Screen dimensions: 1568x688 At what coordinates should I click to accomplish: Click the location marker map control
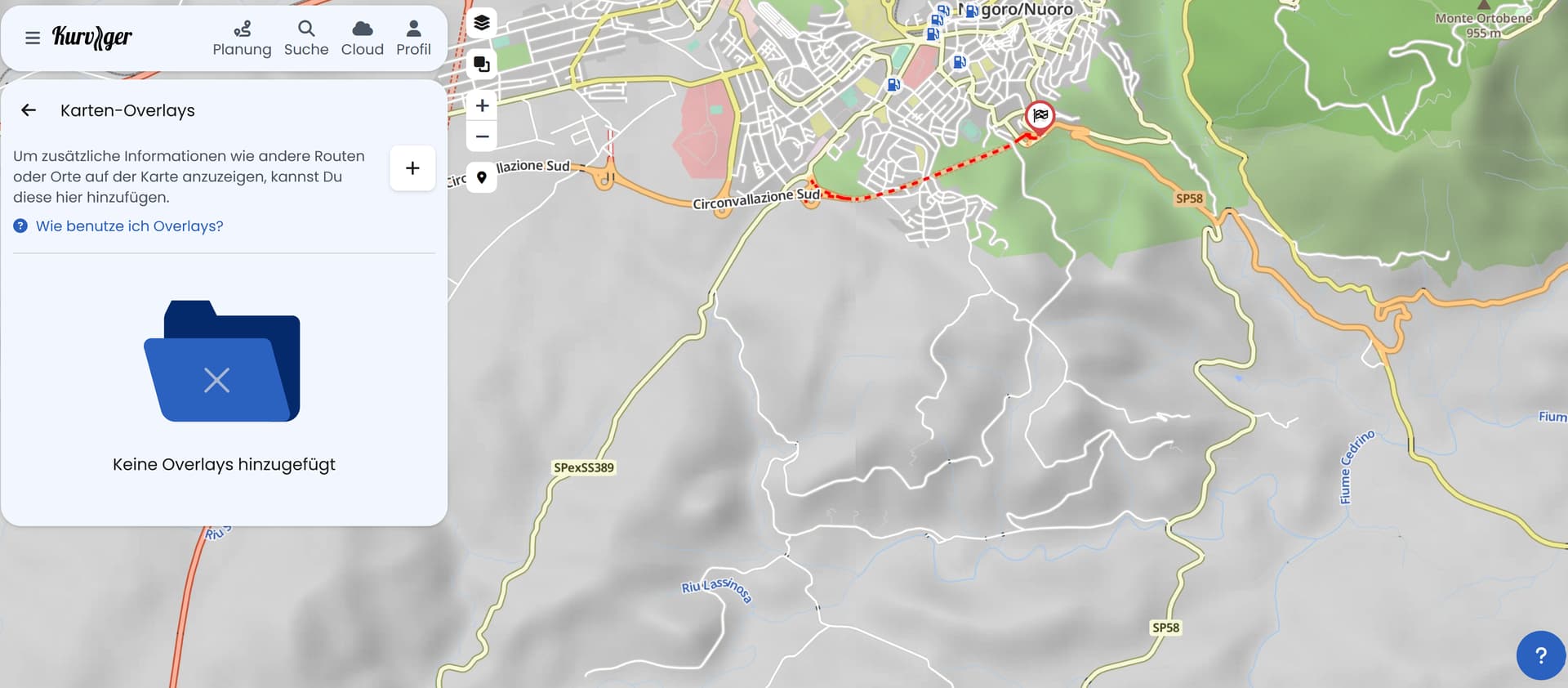pos(482,177)
